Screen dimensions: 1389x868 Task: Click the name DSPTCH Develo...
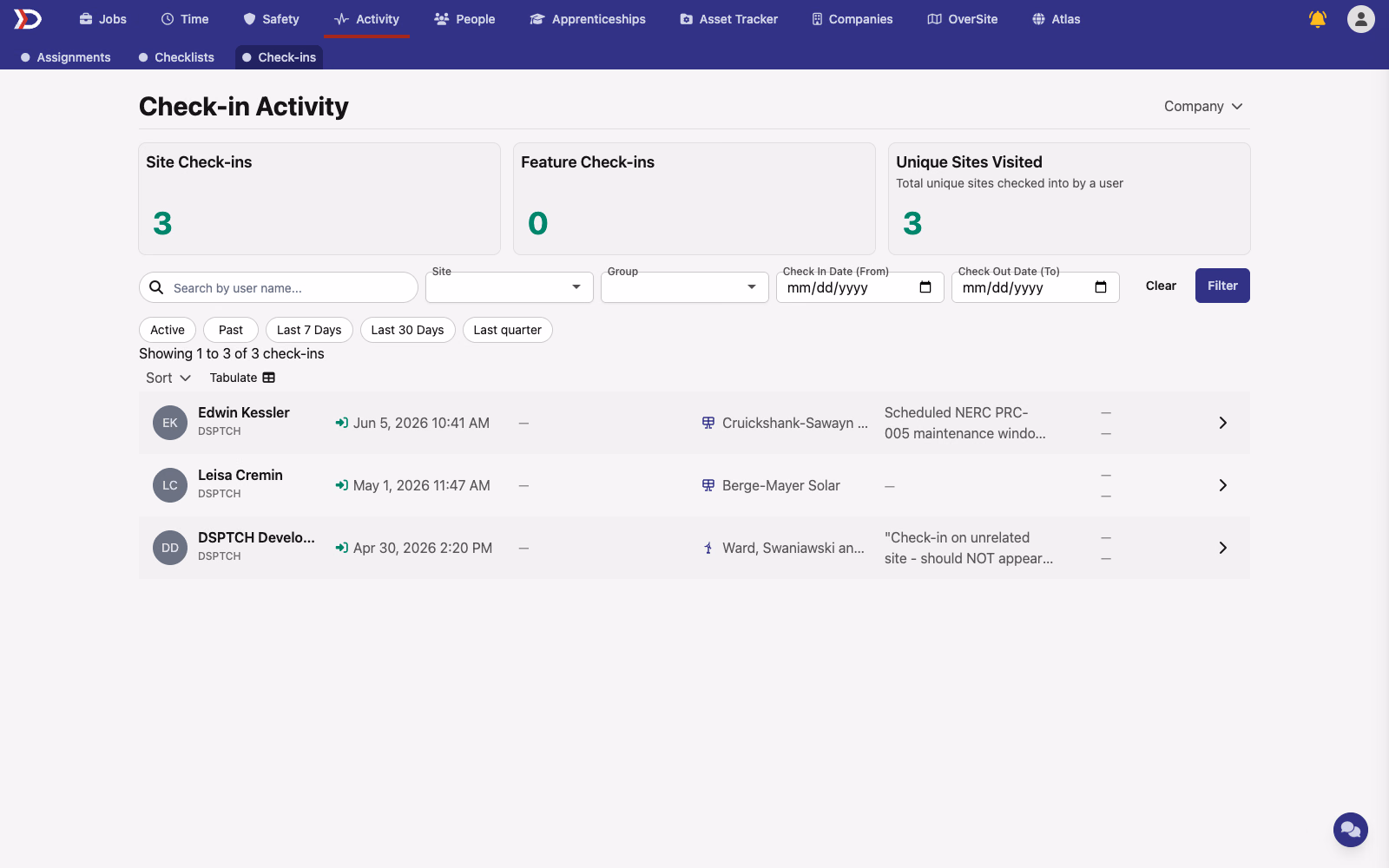(x=256, y=537)
